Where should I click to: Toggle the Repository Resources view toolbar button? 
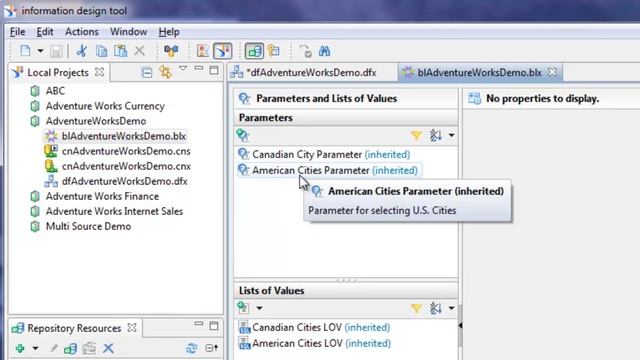254,51
